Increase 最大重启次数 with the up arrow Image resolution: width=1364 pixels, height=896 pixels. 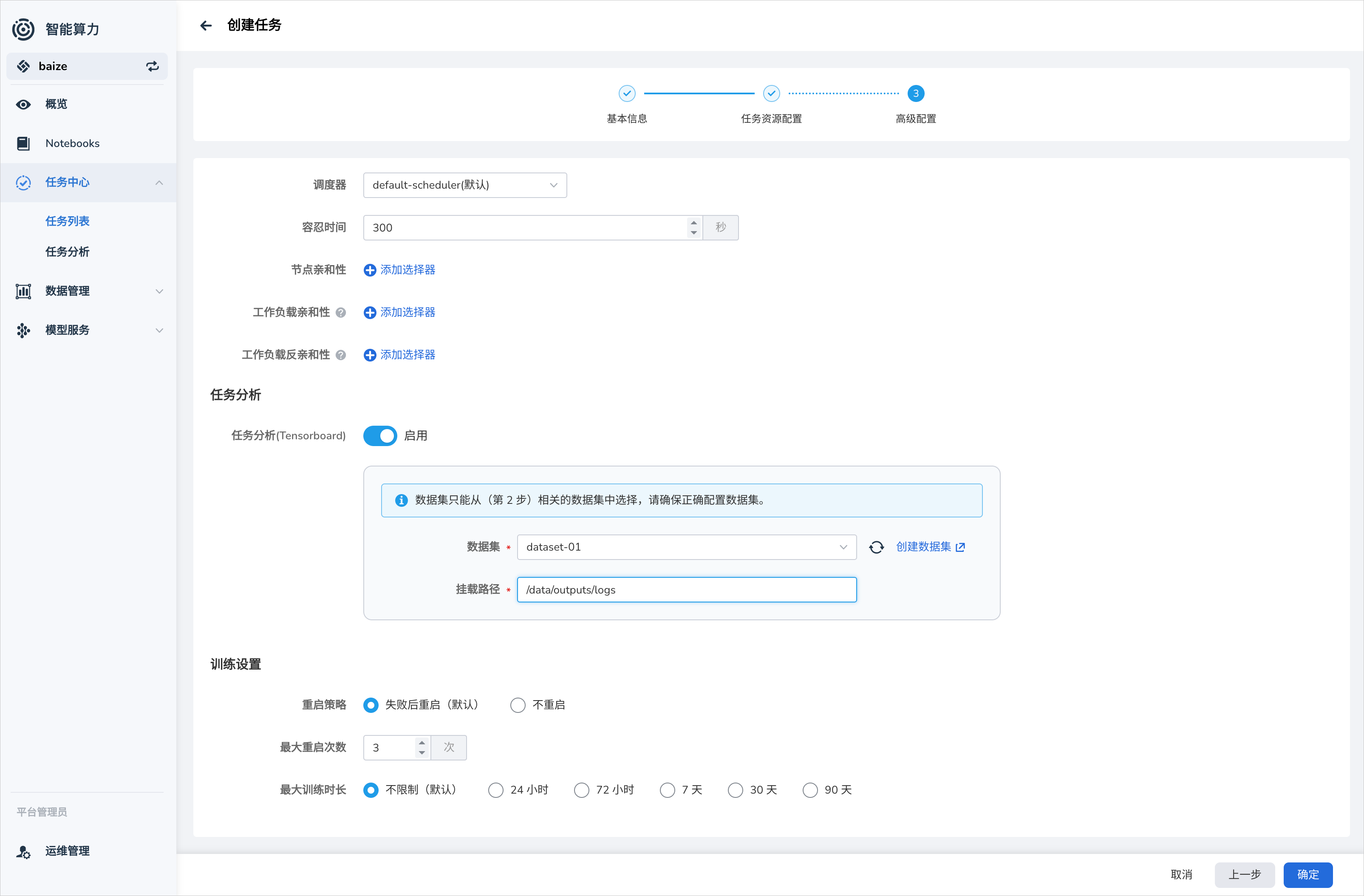click(422, 743)
